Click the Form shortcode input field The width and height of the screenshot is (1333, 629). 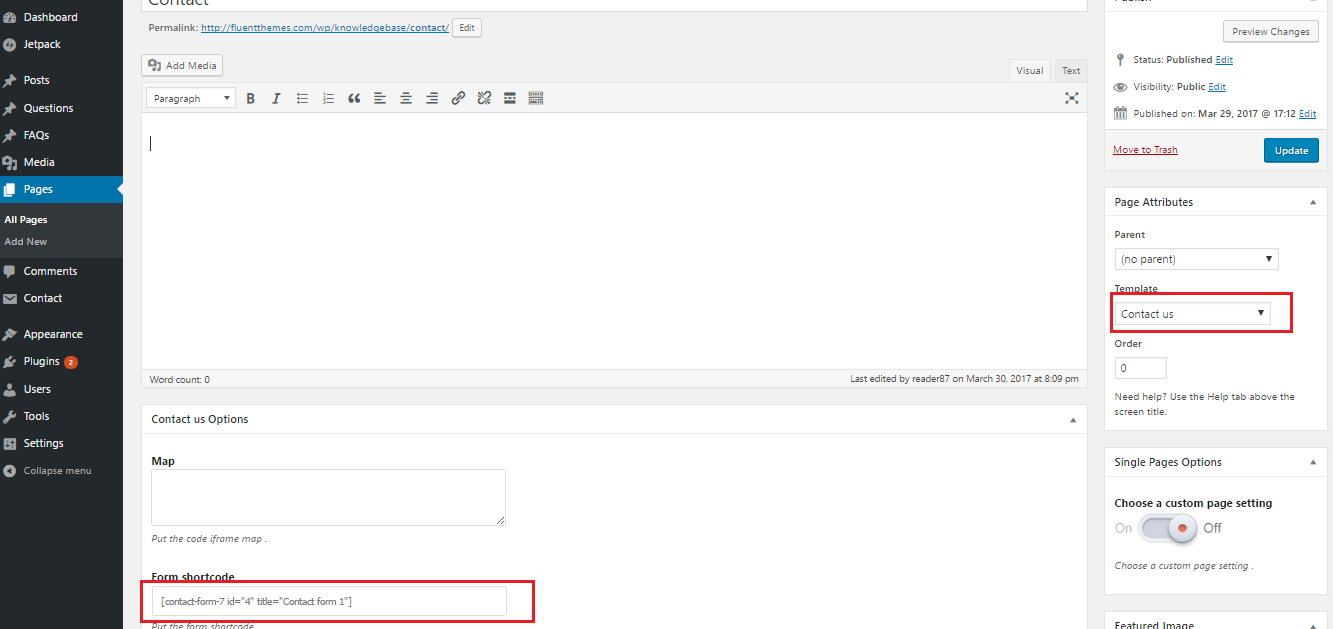tap(329, 601)
